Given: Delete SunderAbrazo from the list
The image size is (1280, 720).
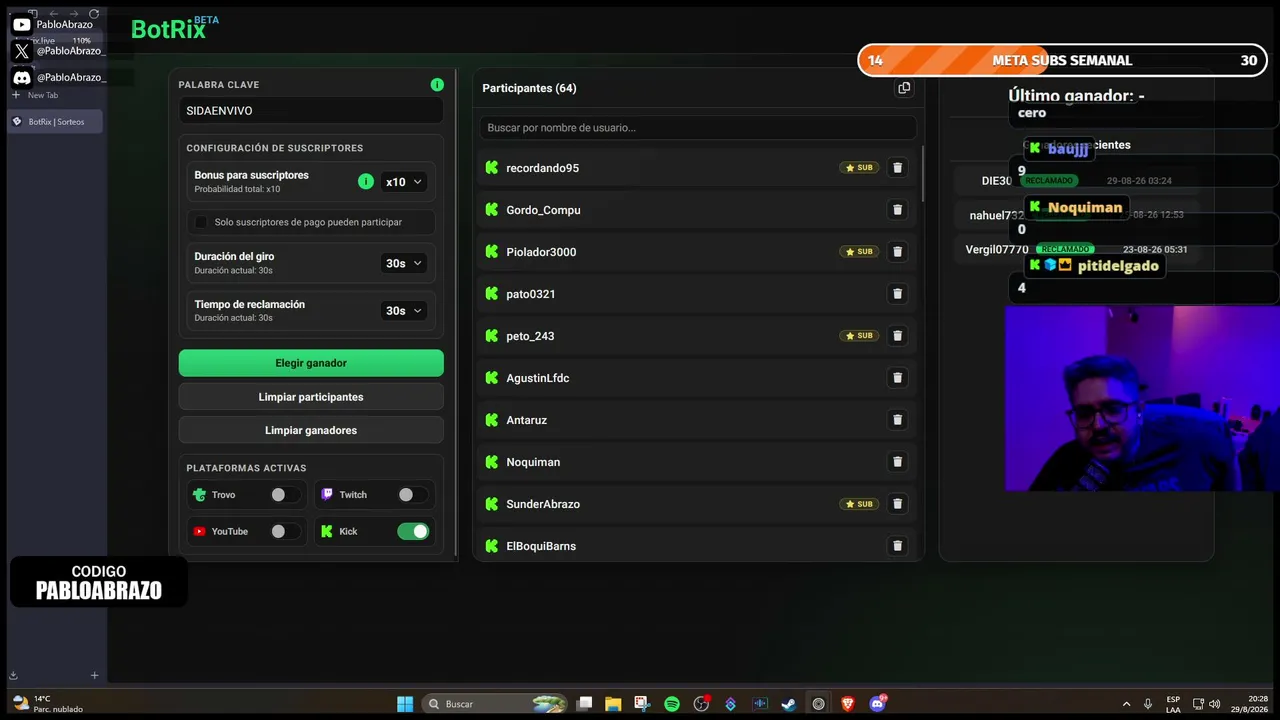Looking at the screenshot, I should [897, 504].
